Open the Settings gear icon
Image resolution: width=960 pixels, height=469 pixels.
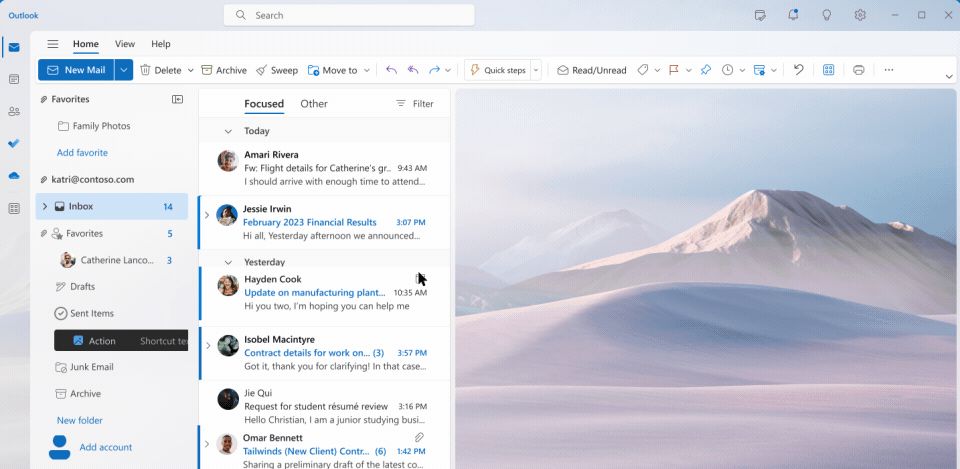pyautogui.click(x=860, y=15)
